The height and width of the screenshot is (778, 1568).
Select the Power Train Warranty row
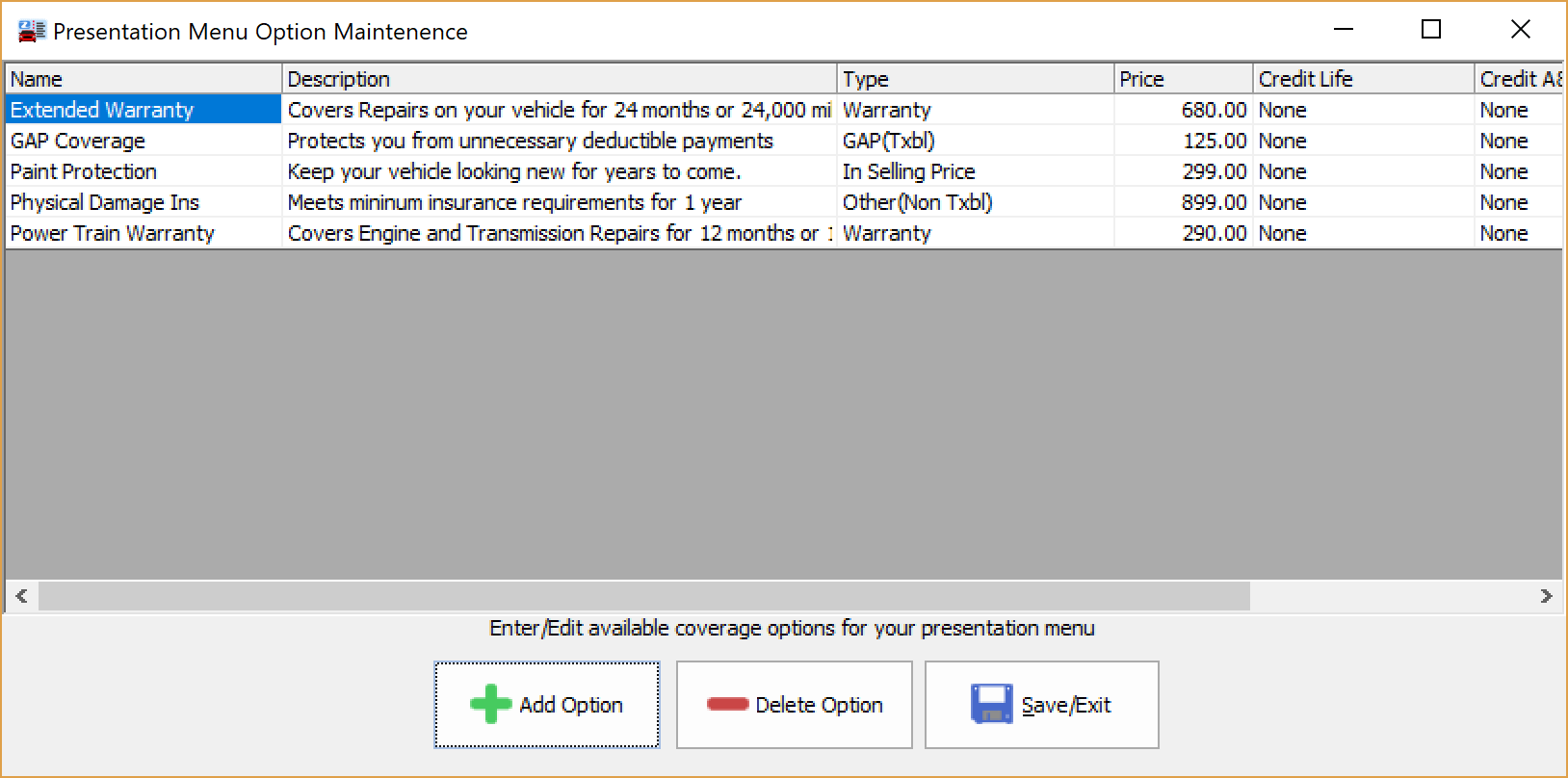pos(113,233)
